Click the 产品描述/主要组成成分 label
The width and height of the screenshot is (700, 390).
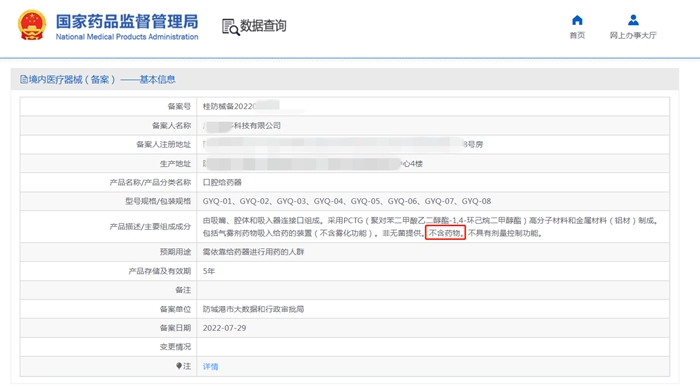(x=150, y=227)
